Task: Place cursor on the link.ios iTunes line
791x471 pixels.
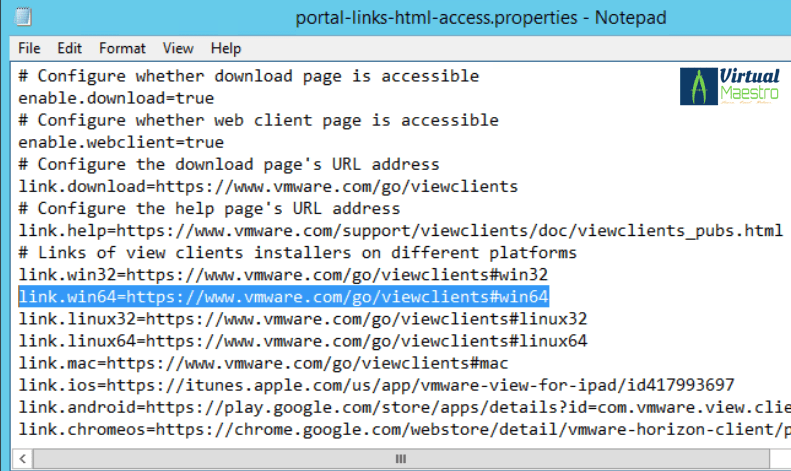Action: [x=376, y=385]
